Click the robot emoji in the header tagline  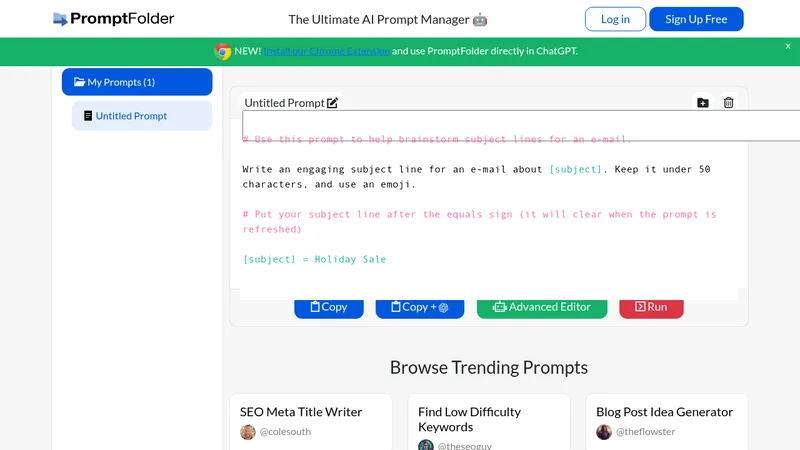480,20
